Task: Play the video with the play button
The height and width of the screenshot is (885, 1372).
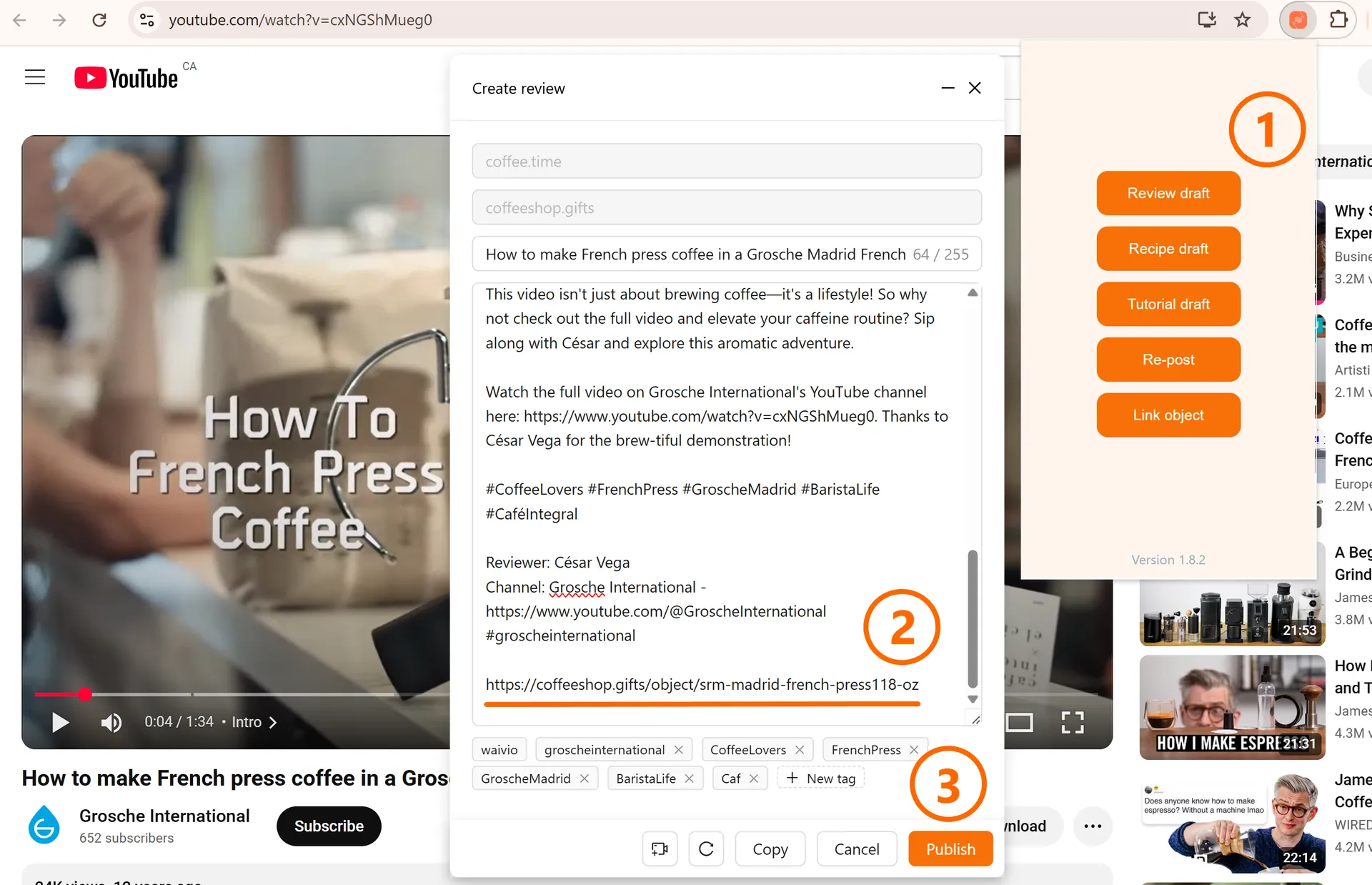Action: (x=60, y=722)
